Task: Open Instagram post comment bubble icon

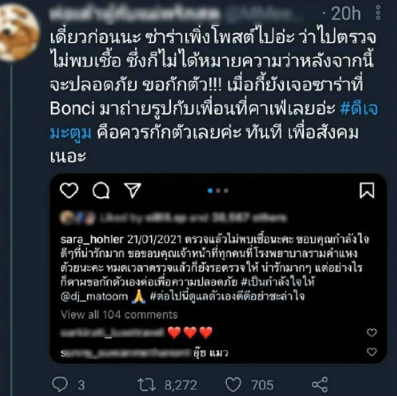Action: [101, 191]
